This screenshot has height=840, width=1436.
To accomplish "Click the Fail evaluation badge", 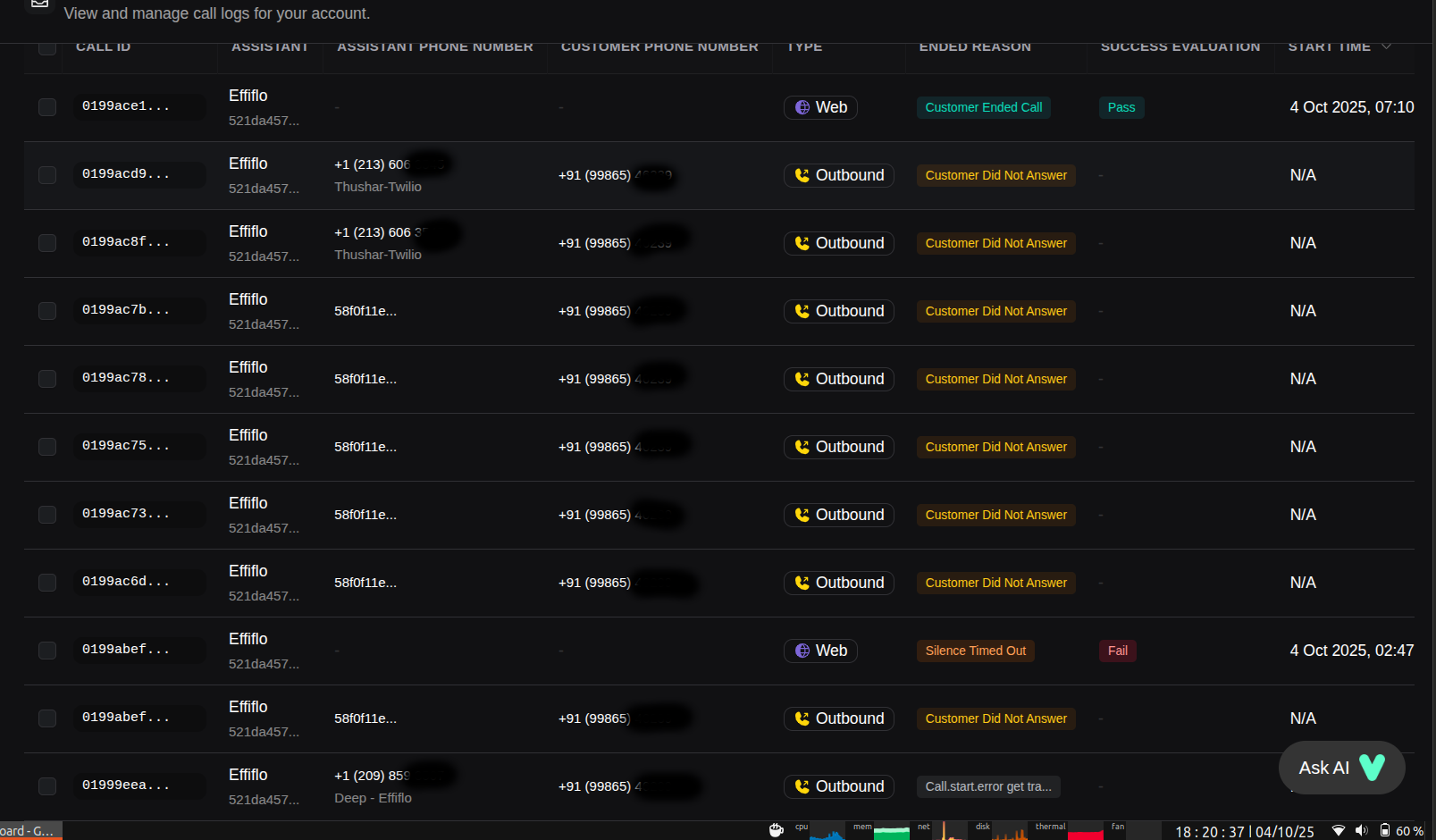I will (1117, 651).
